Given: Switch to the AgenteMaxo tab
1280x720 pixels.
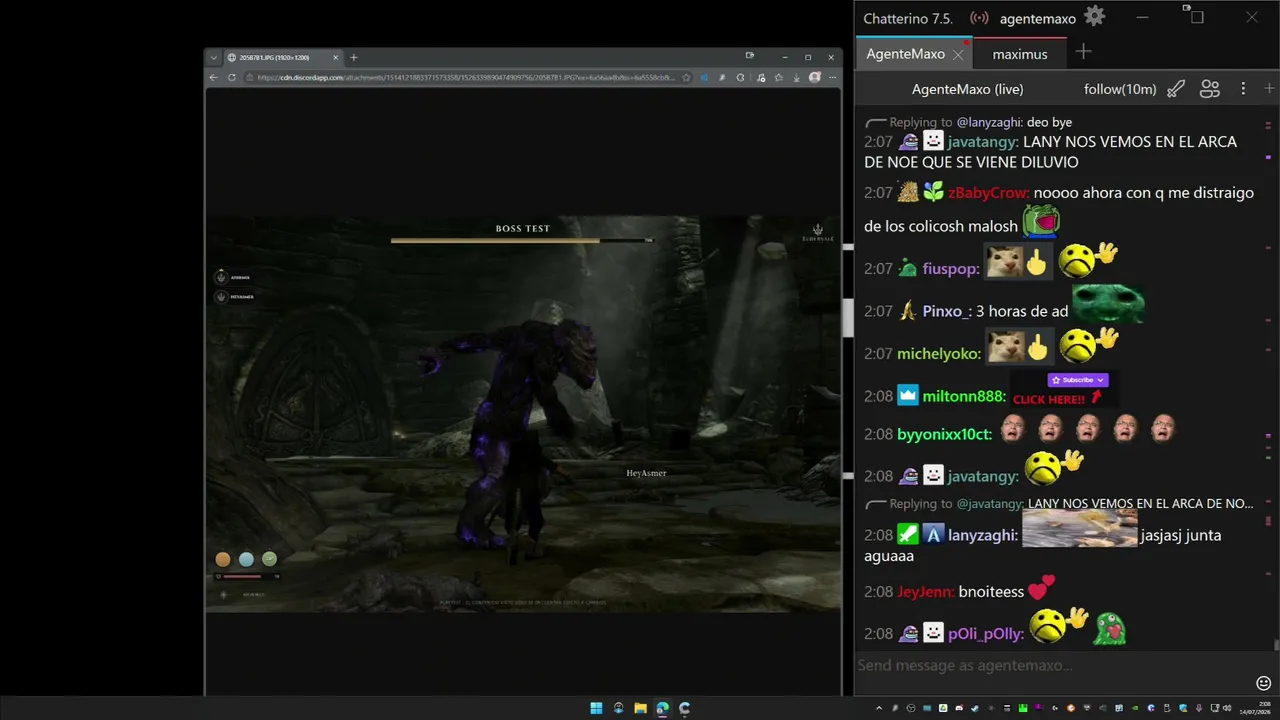Looking at the screenshot, I should tap(905, 54).
